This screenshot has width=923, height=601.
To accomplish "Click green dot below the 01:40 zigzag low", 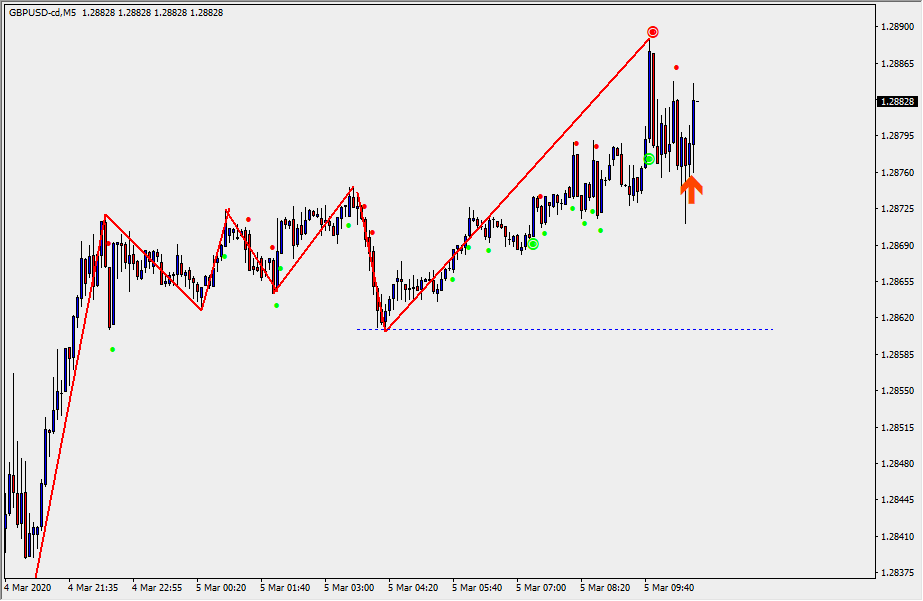I will [277, 305].
